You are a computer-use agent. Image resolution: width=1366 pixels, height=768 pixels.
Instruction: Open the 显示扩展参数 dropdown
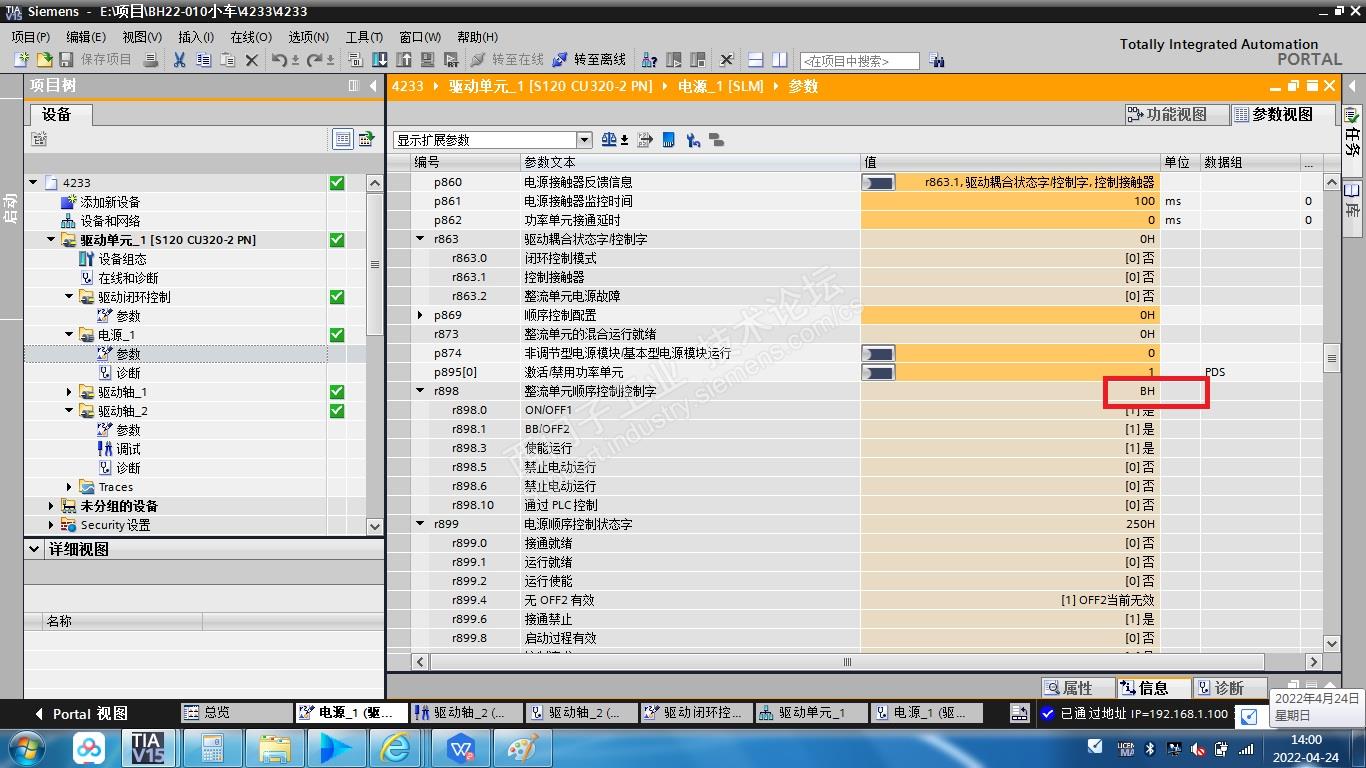[x=584, y=140]
